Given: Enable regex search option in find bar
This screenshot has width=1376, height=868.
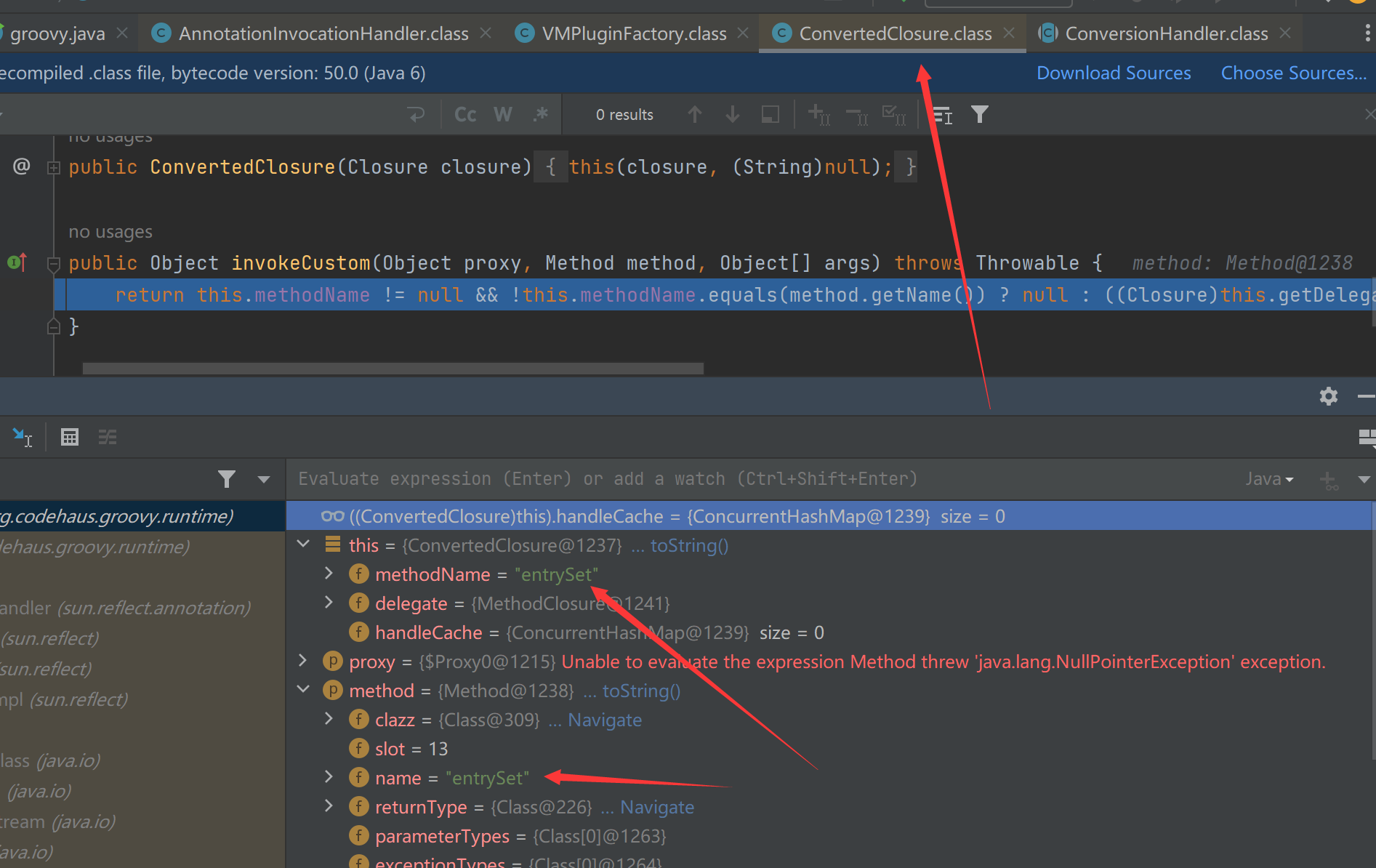Looking at the screenshot, I should tap(540, 115).
